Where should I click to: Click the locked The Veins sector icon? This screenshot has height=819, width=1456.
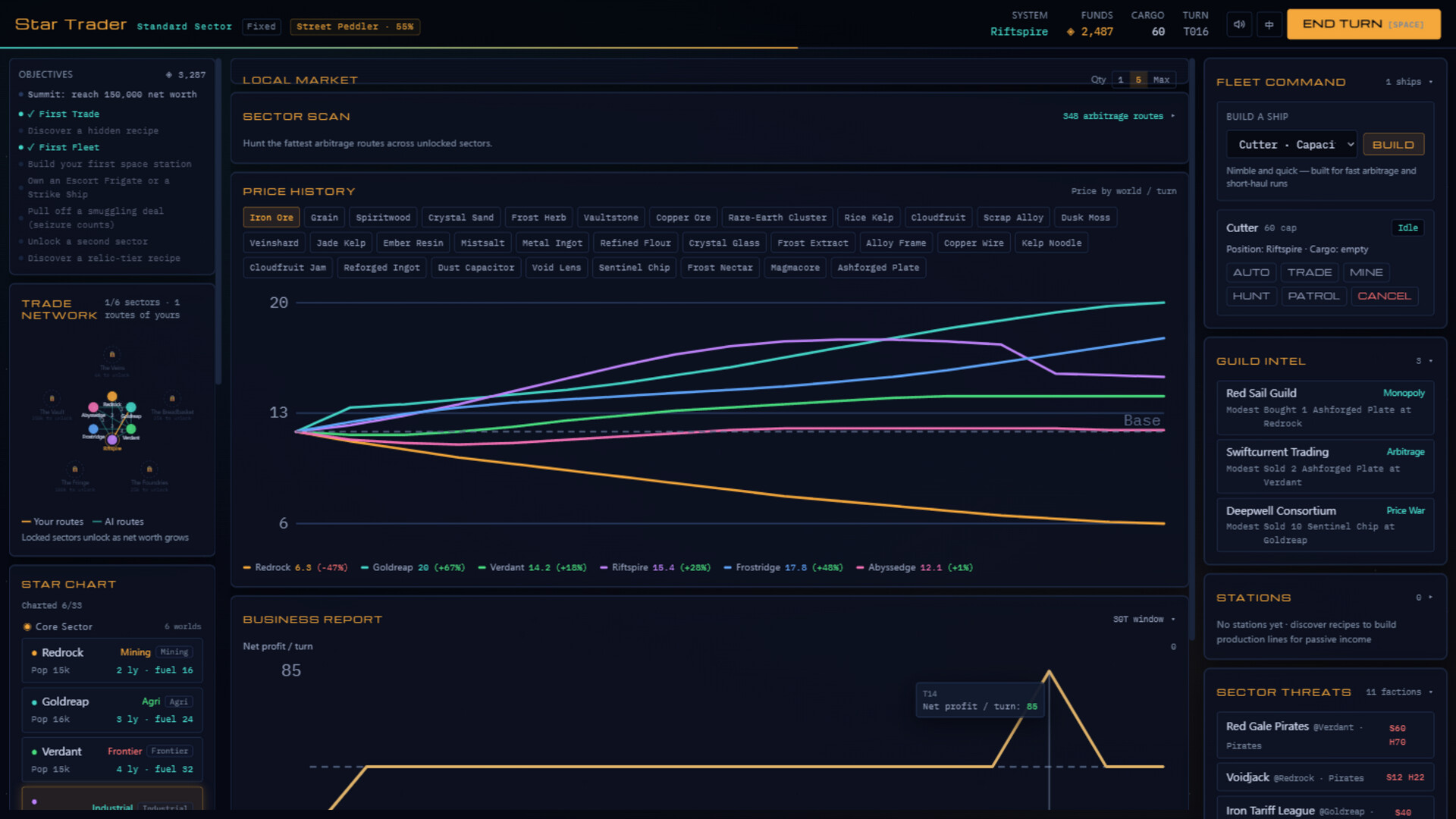pos(112,354)
